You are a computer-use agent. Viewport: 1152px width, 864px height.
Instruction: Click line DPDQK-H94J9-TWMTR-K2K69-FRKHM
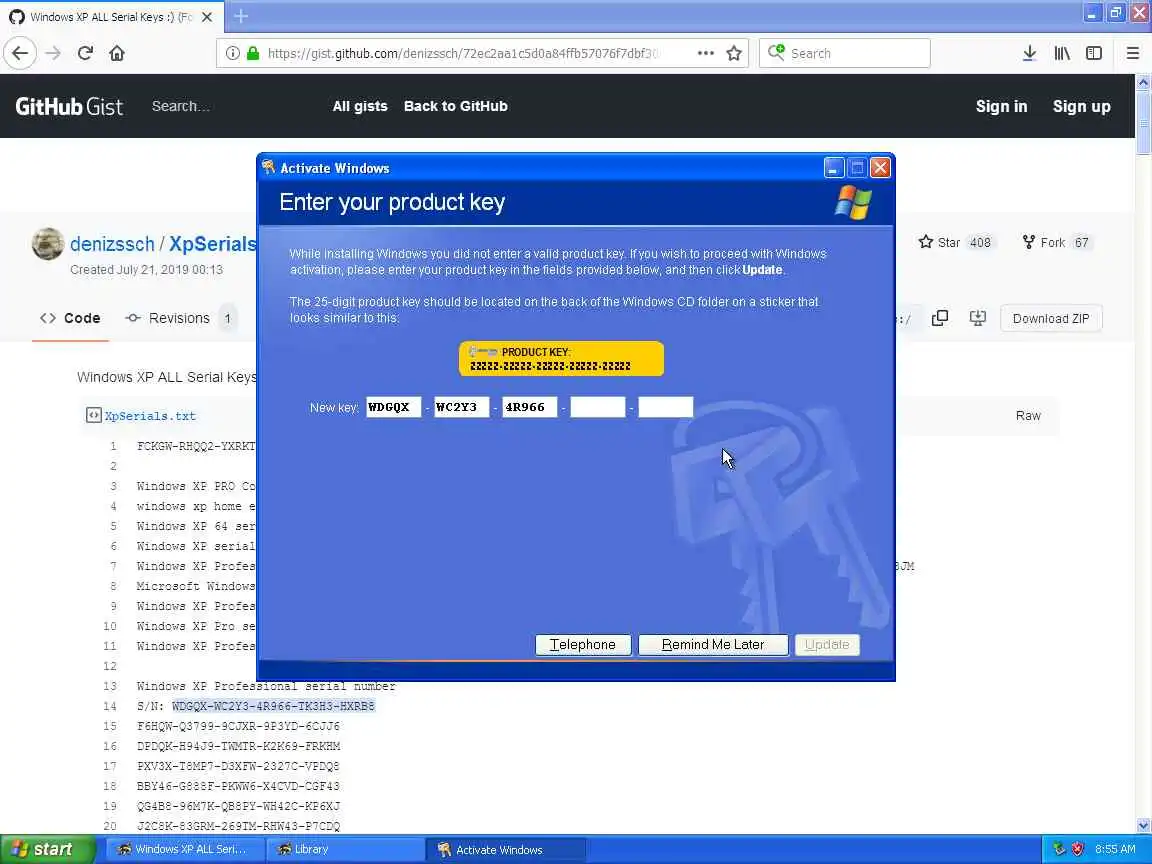(x=238, y=746)
